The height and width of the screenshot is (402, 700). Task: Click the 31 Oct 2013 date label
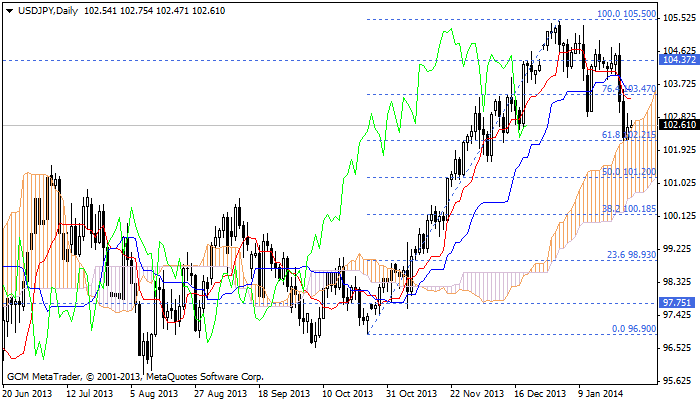(412, 394)
